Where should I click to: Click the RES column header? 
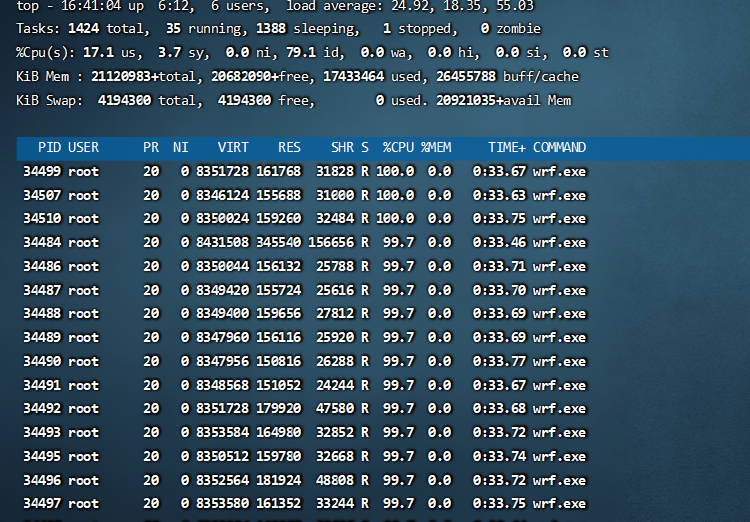click(289, 147)
